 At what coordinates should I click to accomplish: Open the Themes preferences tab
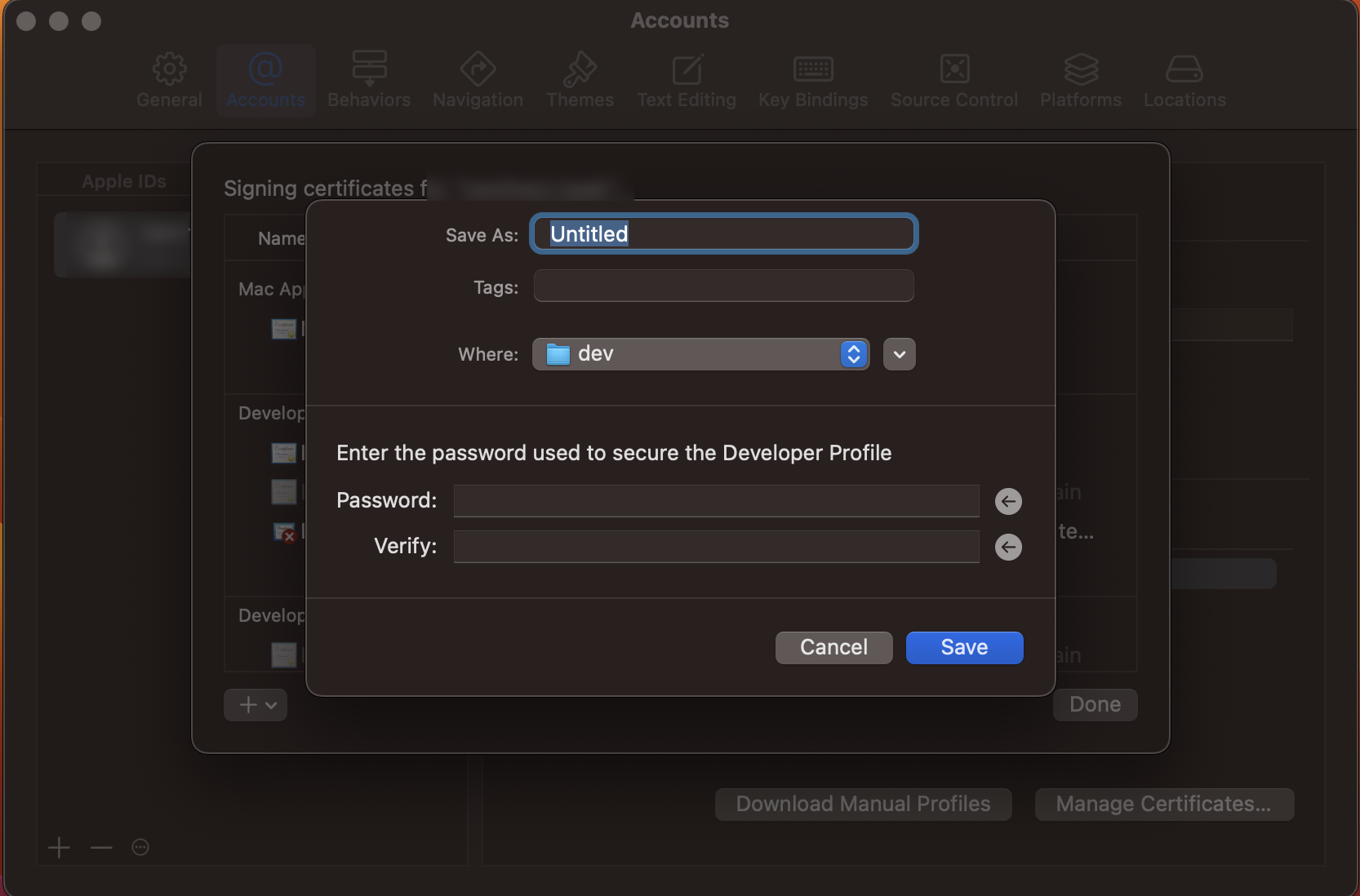580,81
